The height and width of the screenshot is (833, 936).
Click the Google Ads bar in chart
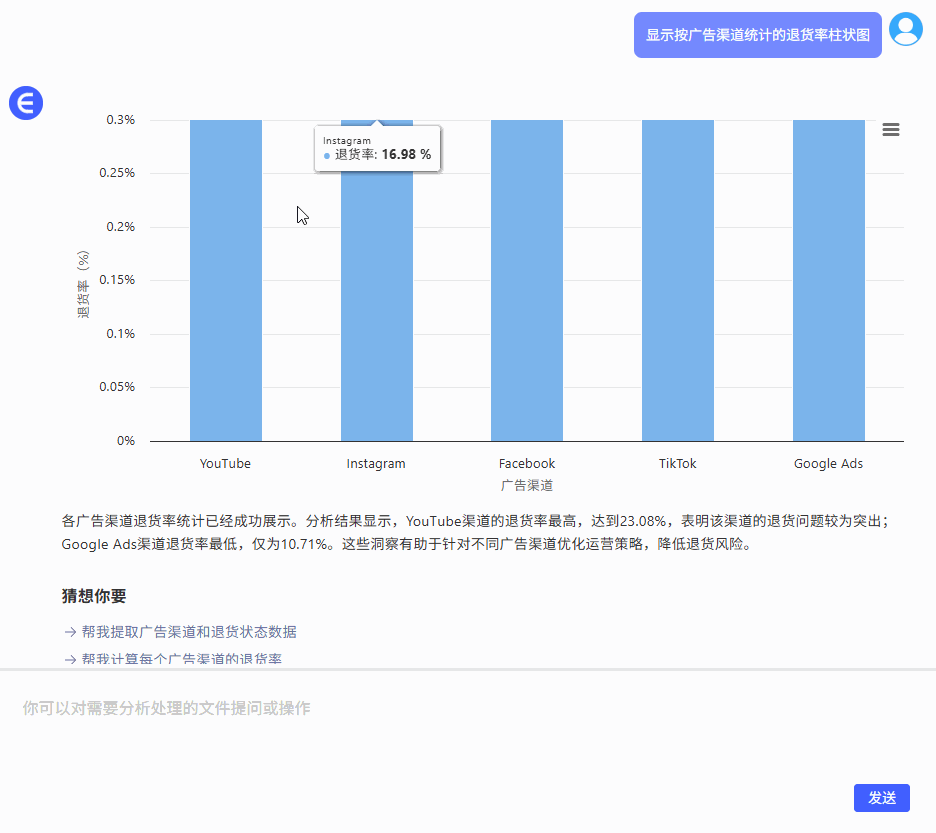coord(829,281)
